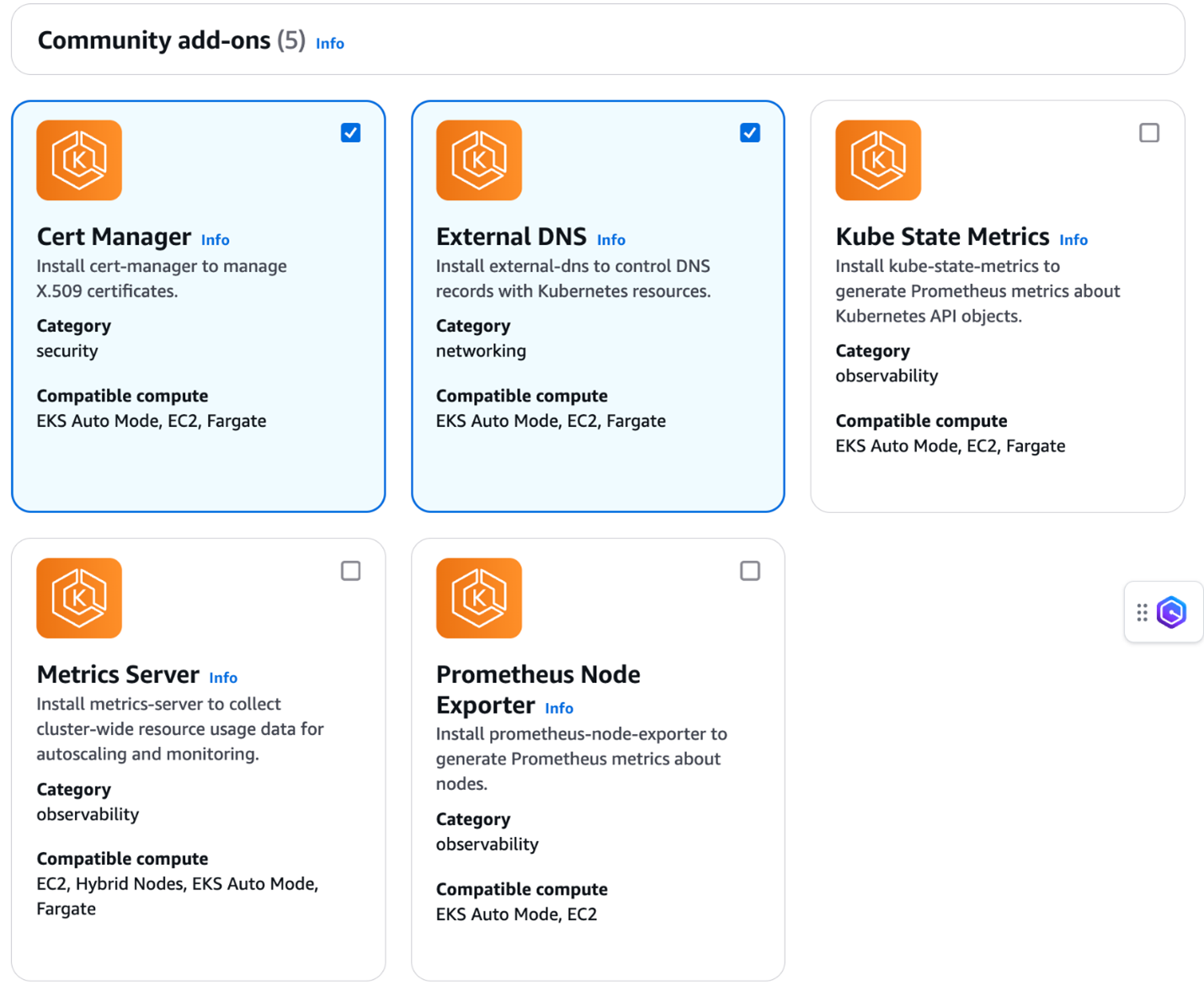Uncheck the External DNS add-on
The width and height of the screenshot is (1204, 991).
coord(749,132)
